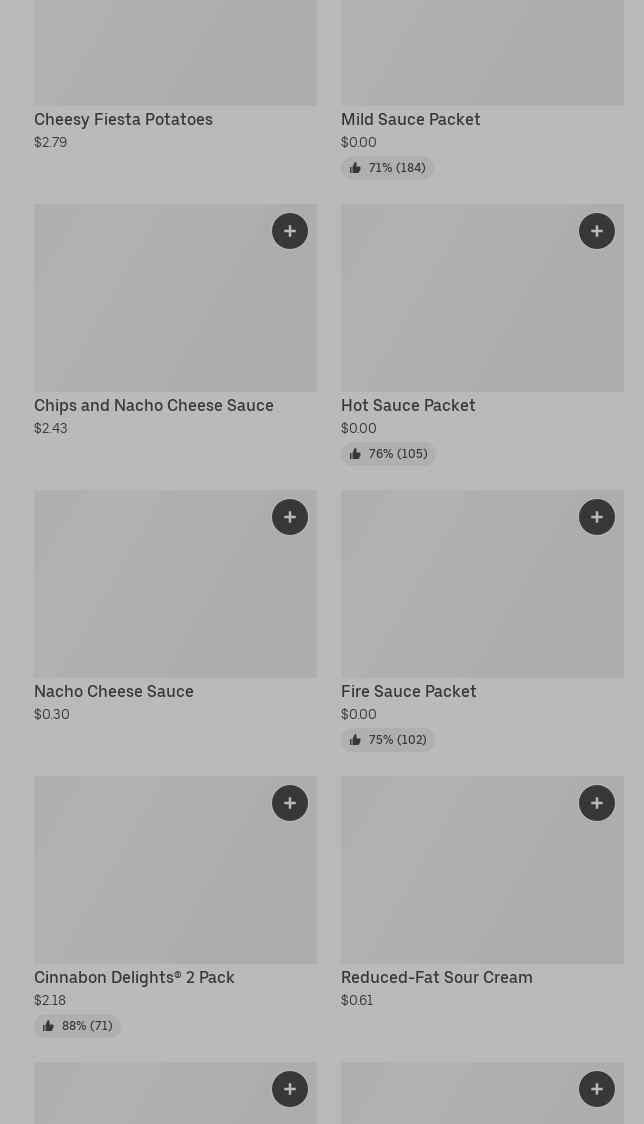This screenshot has height=1124, width=644.
Task: Click Cinnabon Delights 88% rating badge
Action: pos(78,1026)
